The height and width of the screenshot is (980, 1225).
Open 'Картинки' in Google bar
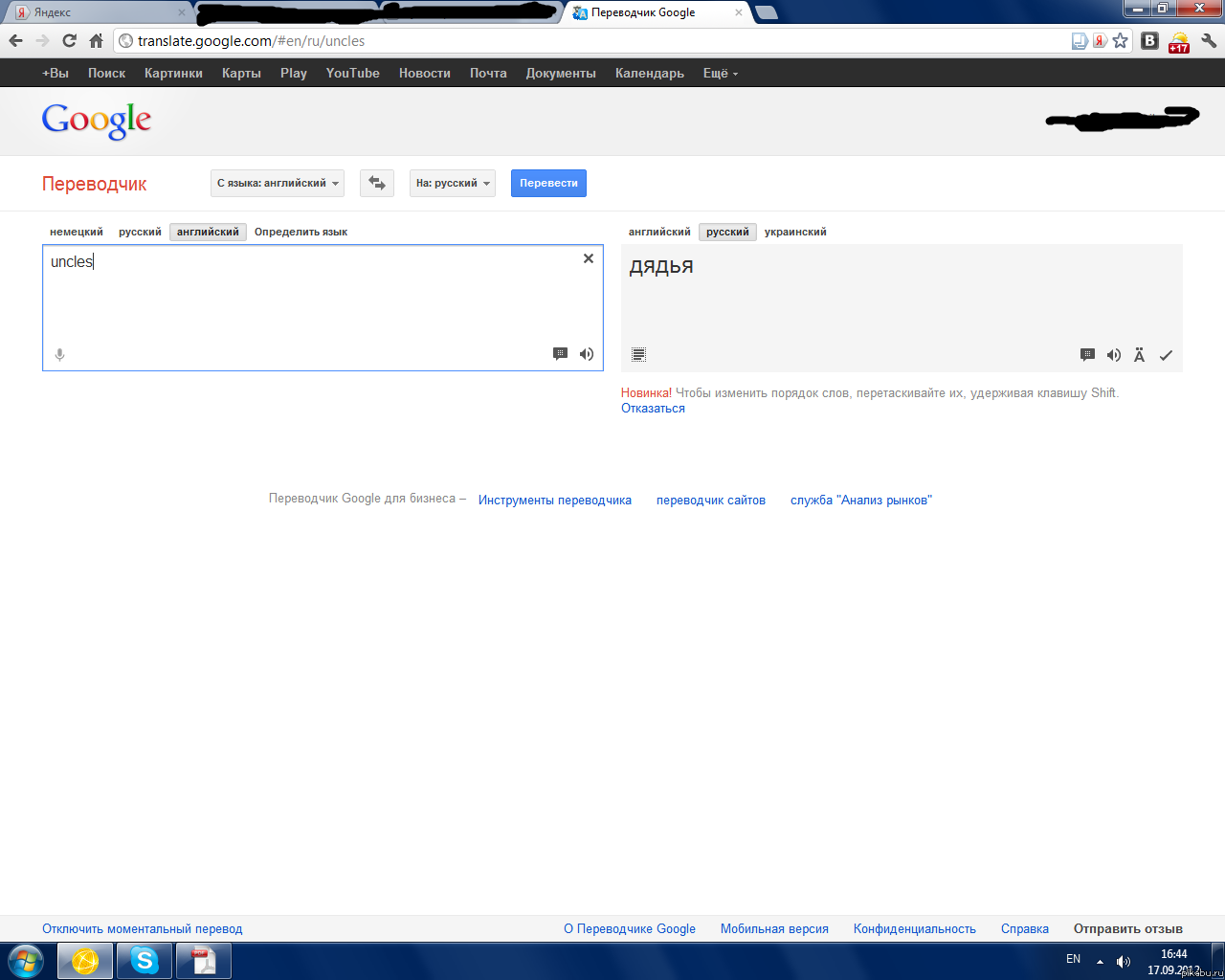click(173, 73)
